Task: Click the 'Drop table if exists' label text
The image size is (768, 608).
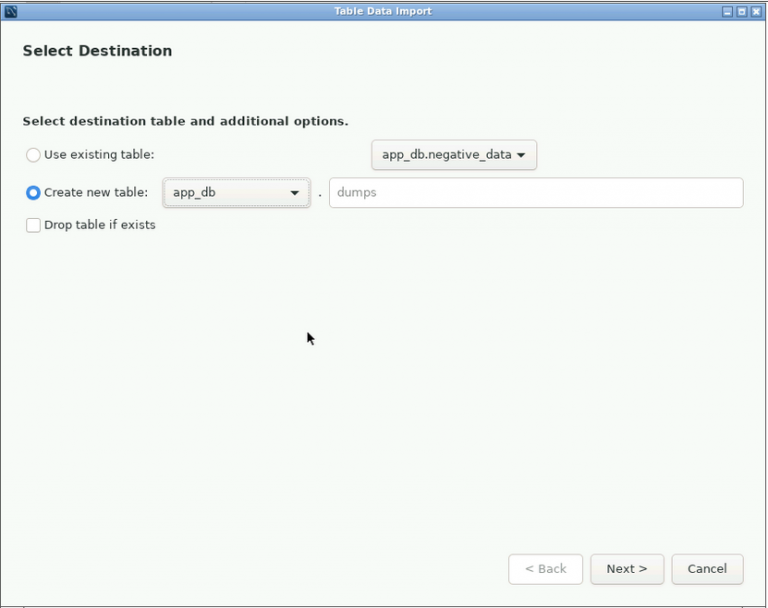Action: coord(100,225)
